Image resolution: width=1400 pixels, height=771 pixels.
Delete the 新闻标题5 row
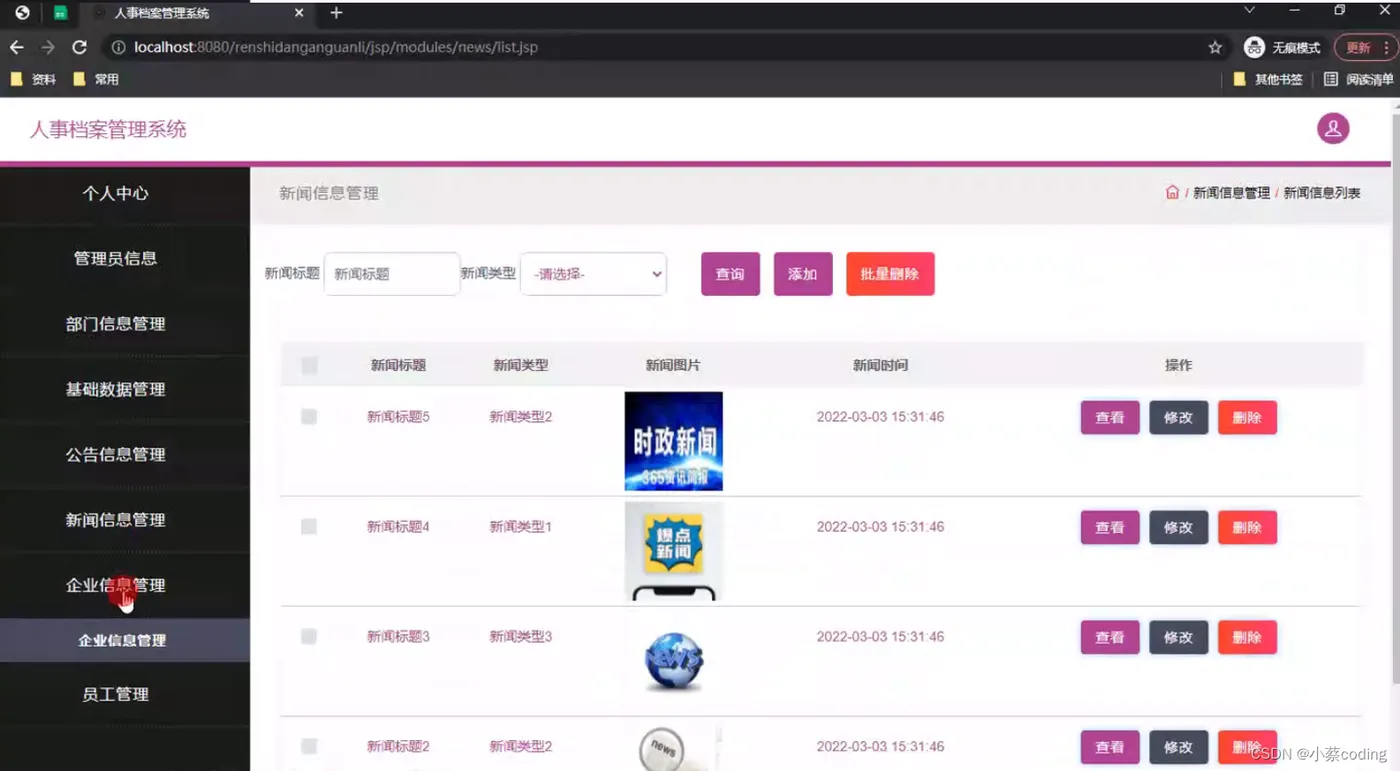click(1247, 418)
